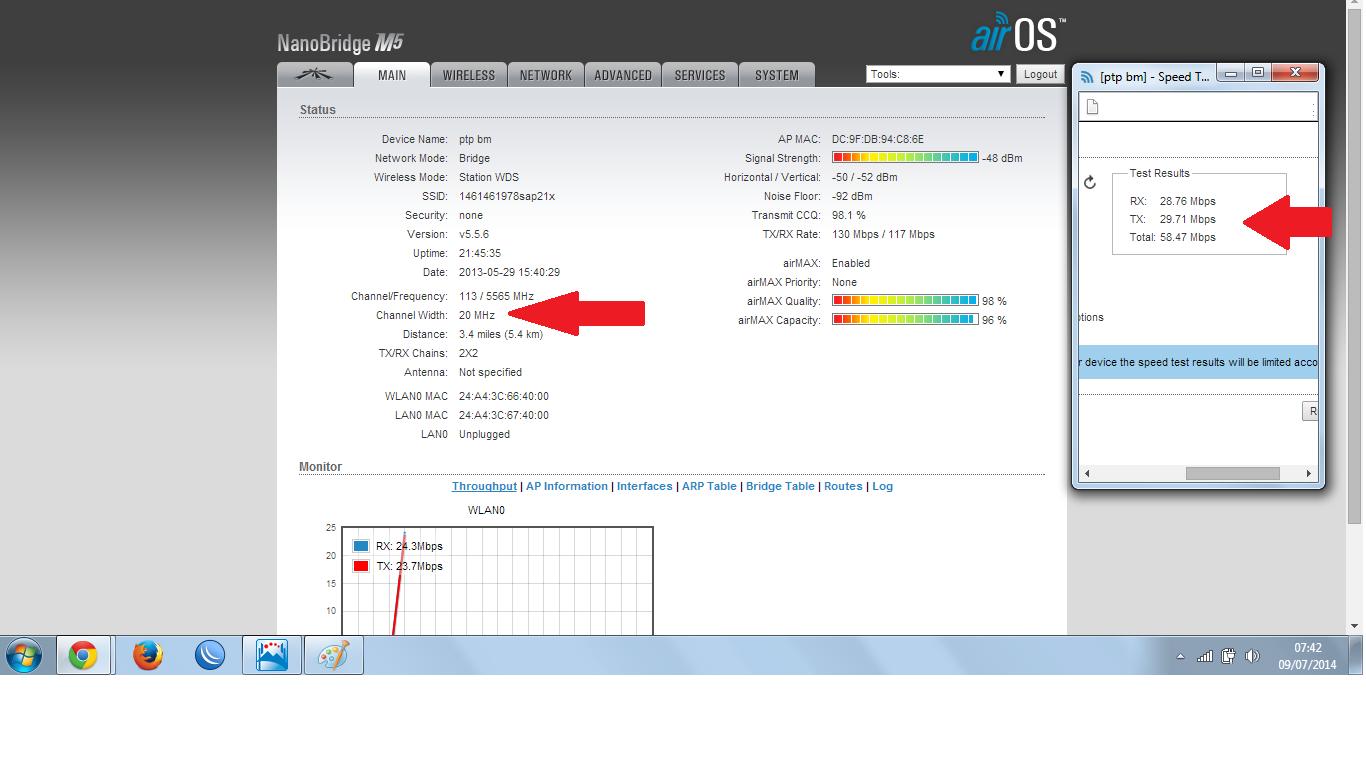Click the LAN0 MAC '24:A4:3C:67:40:00'

click(x=504, y=416)
